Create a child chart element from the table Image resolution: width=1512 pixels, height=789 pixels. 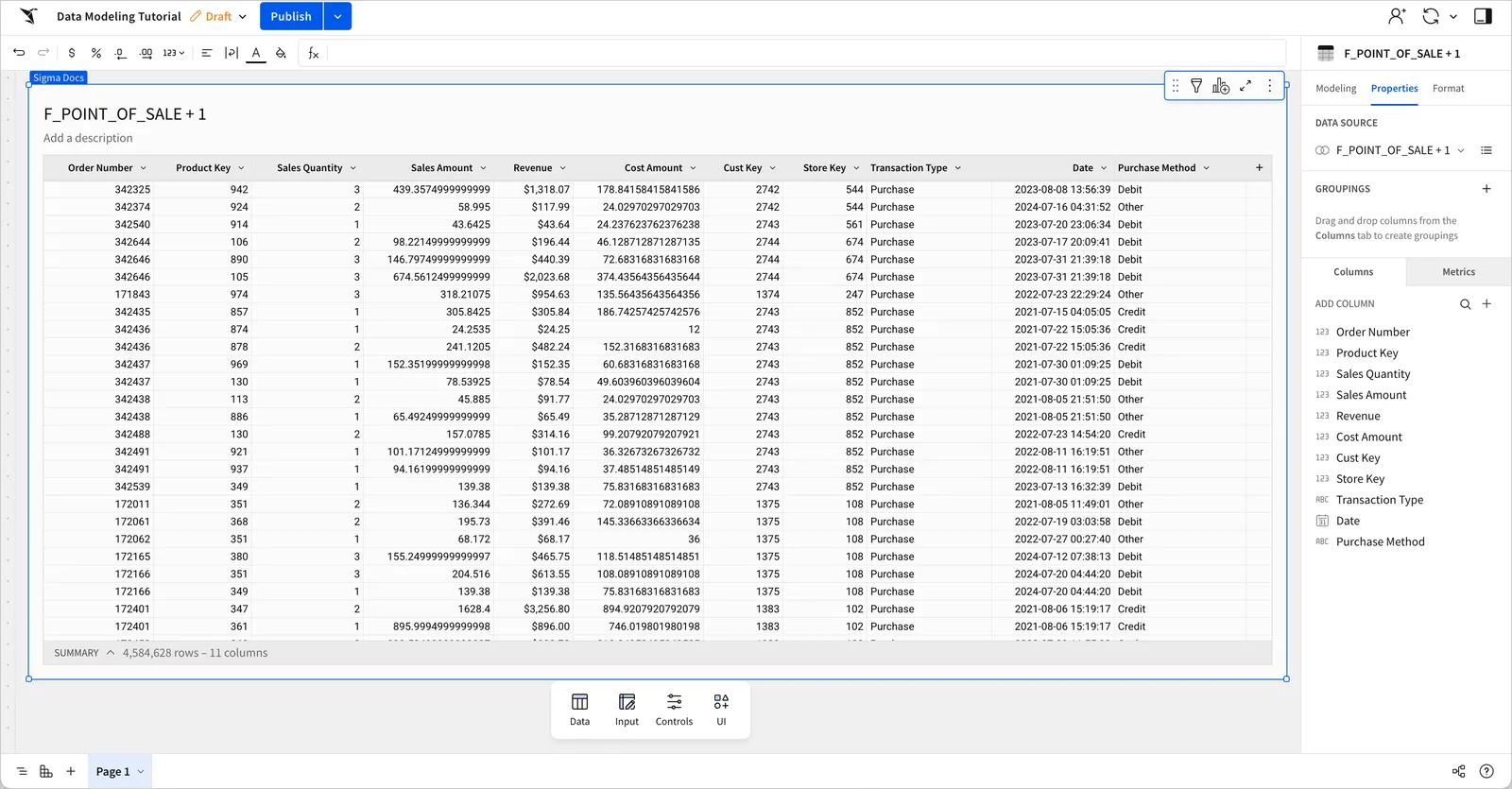point(1221,86)
